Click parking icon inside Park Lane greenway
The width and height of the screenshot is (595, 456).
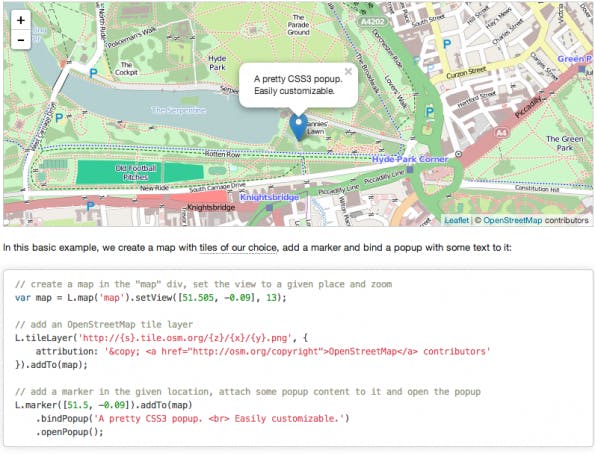click(429, 112)
